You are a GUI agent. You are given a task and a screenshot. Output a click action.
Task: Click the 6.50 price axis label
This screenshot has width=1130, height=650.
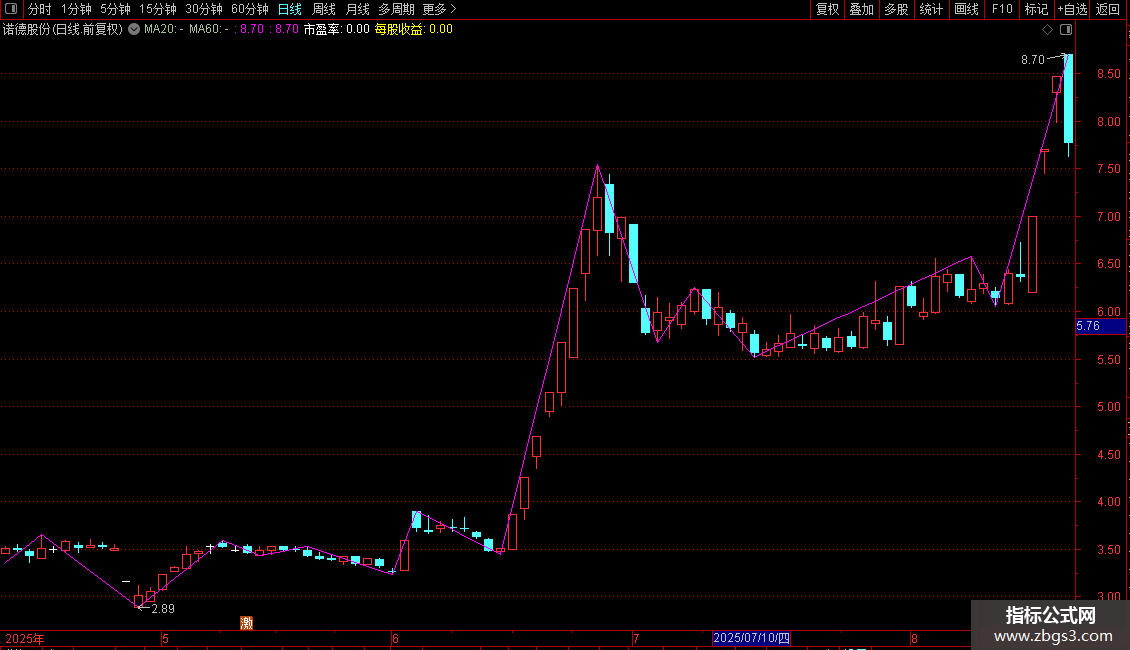point(1108,264)
